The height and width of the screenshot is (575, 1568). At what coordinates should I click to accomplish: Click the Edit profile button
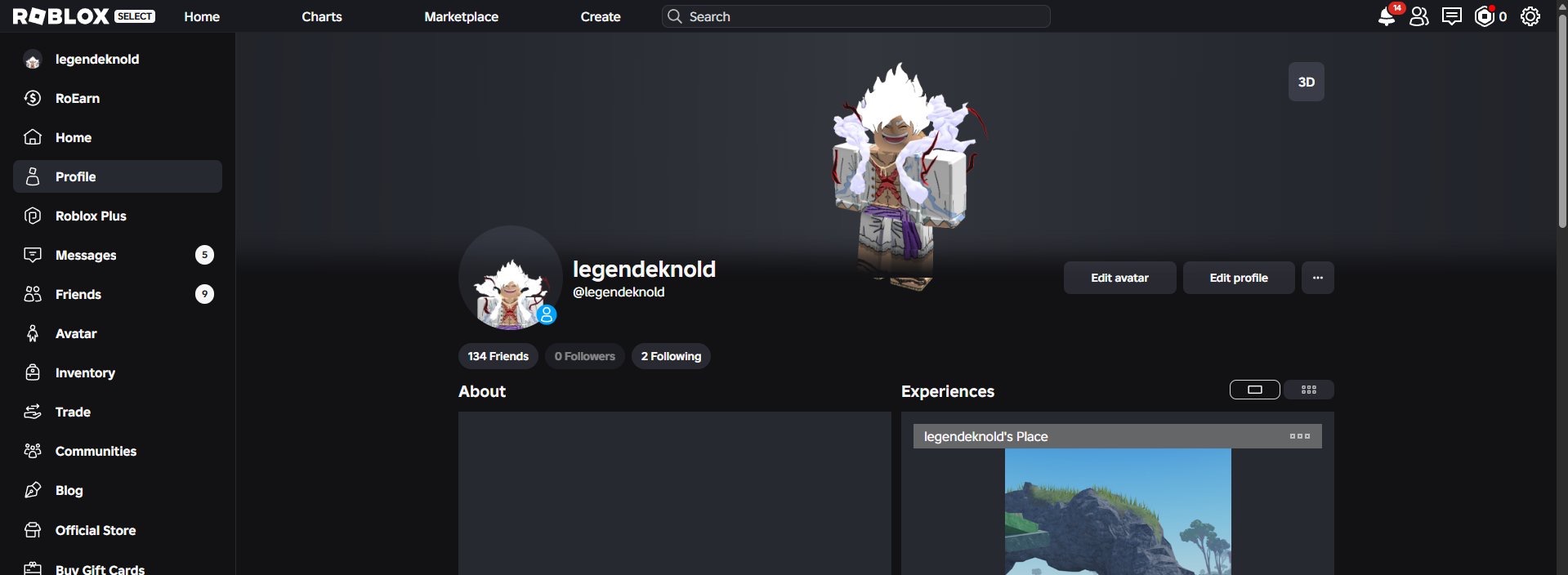pyautogui.click(x=1239, y=278)
